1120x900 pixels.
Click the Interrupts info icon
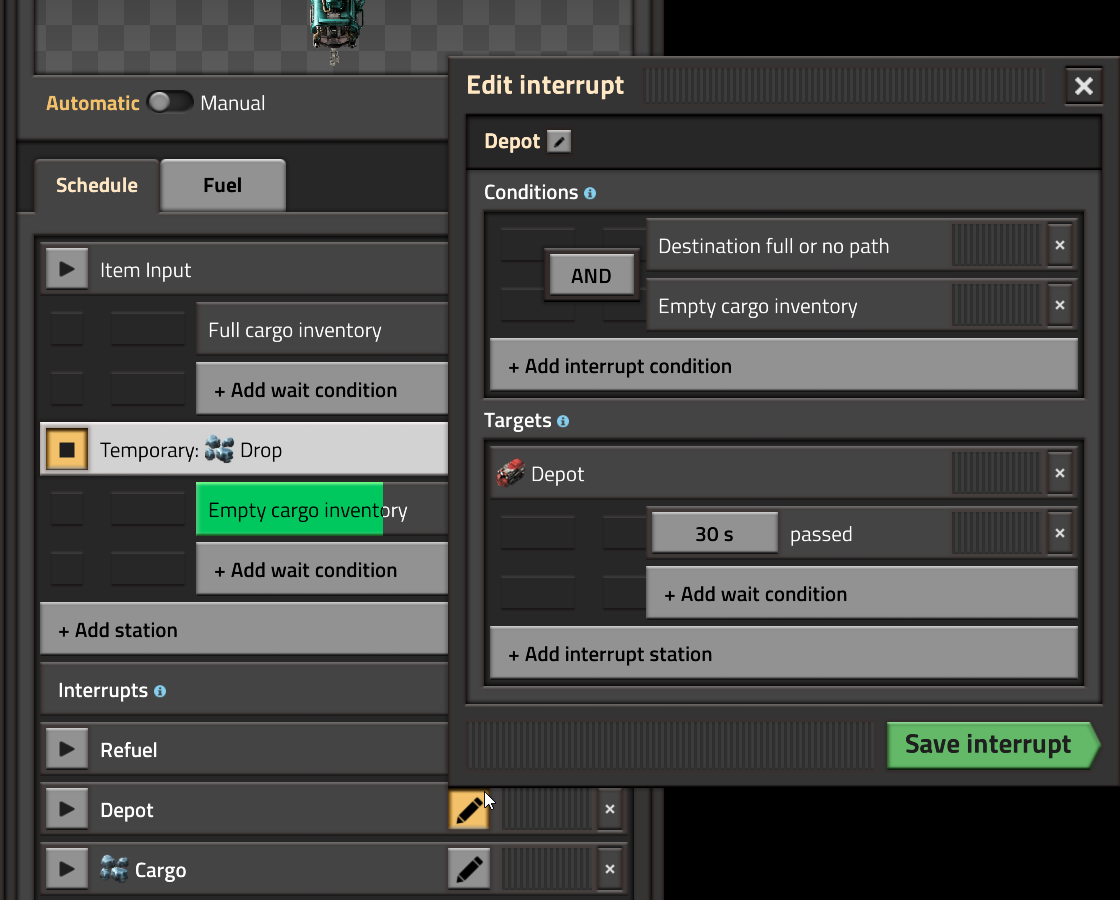[x=160, y=691]
